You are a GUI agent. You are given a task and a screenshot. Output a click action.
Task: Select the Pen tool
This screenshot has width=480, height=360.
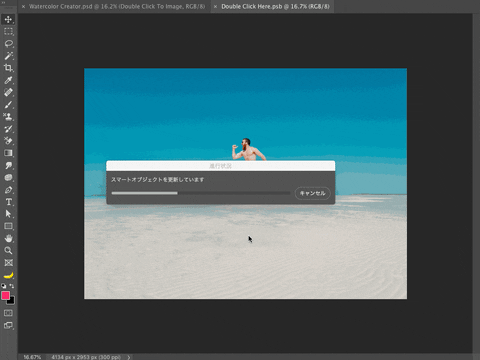point(8,190)
